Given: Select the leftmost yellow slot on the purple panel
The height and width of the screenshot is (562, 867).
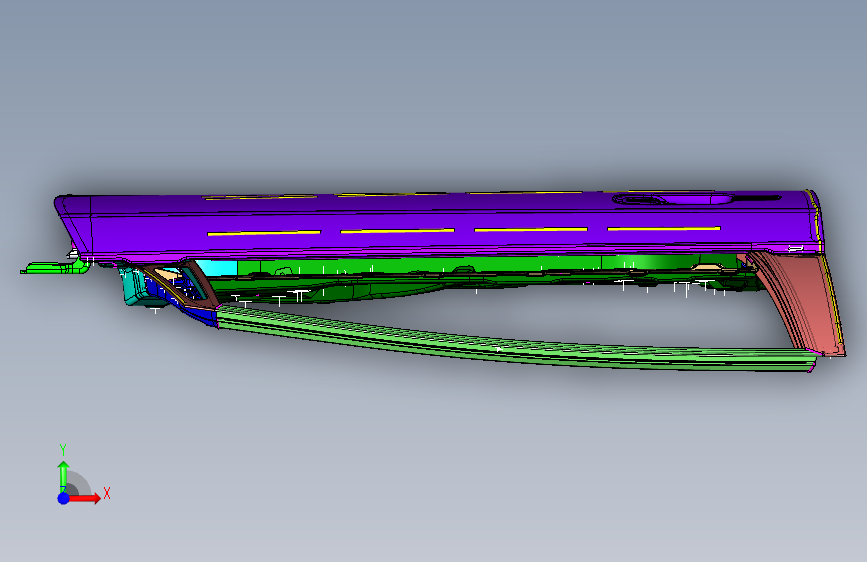Looking at the screenshot, I should click(264, 233).
